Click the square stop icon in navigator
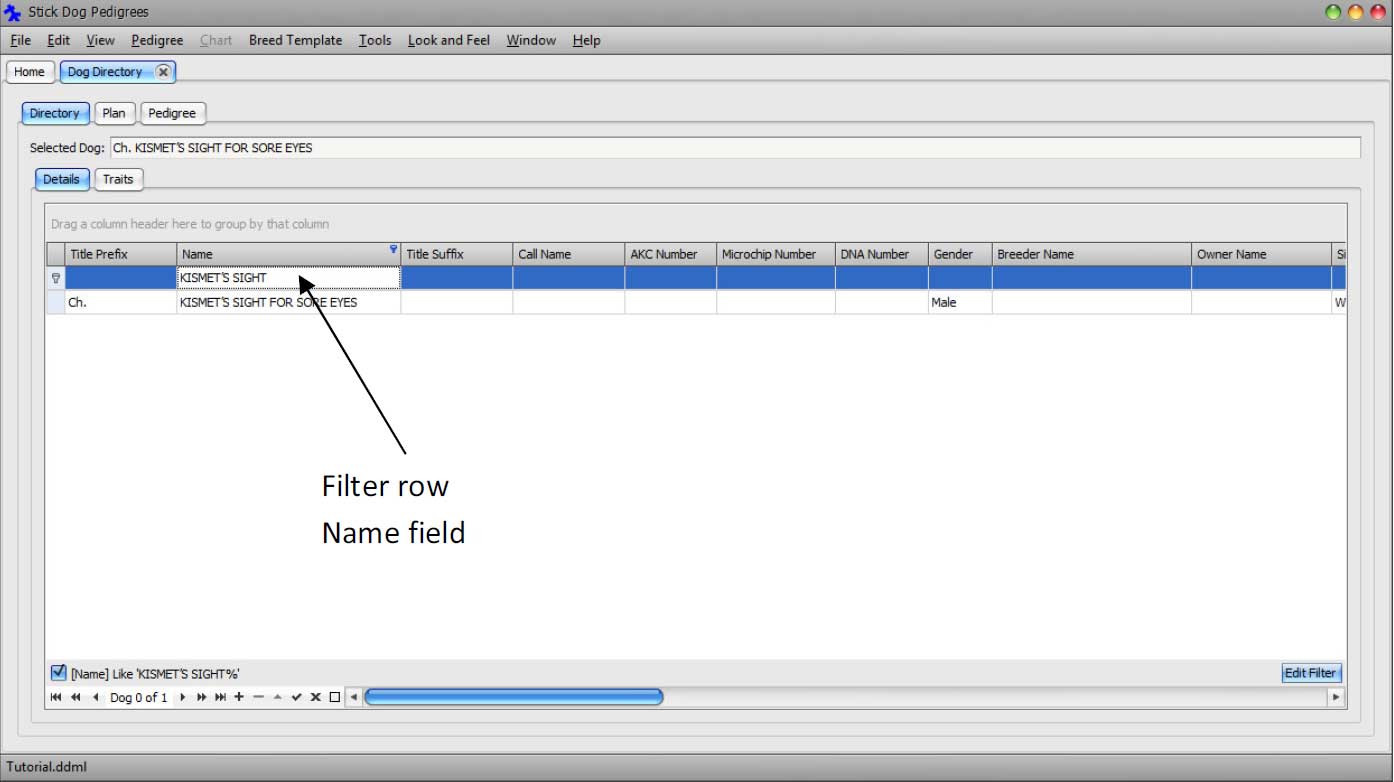The width and height of the screenshot is (1394, 782). click(x=335, y=697)
